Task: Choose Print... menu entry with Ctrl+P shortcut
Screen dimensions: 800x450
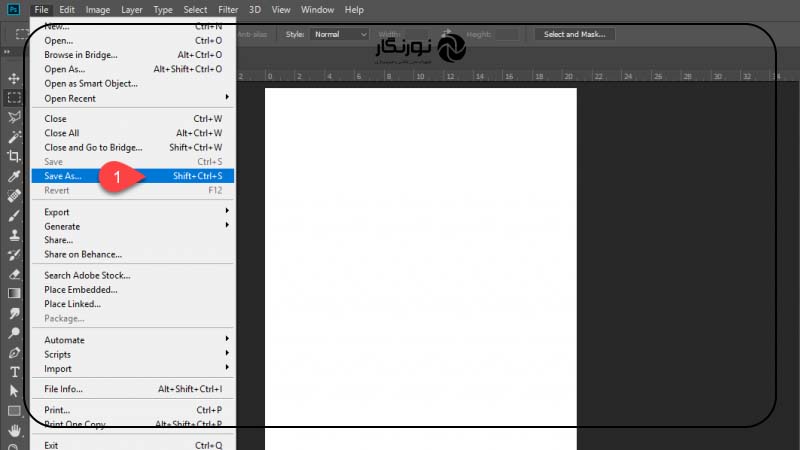Action: click(x=133, y=410)
